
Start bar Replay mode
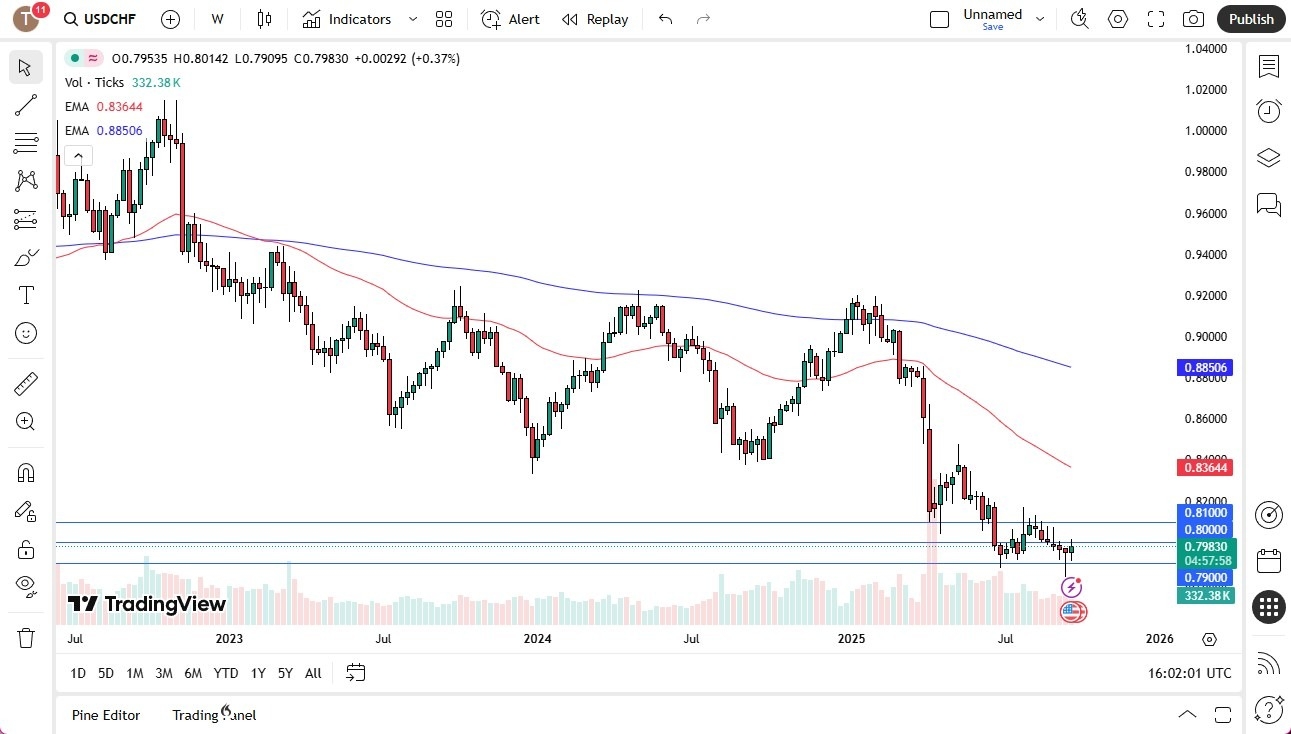(x=595, y=19)
